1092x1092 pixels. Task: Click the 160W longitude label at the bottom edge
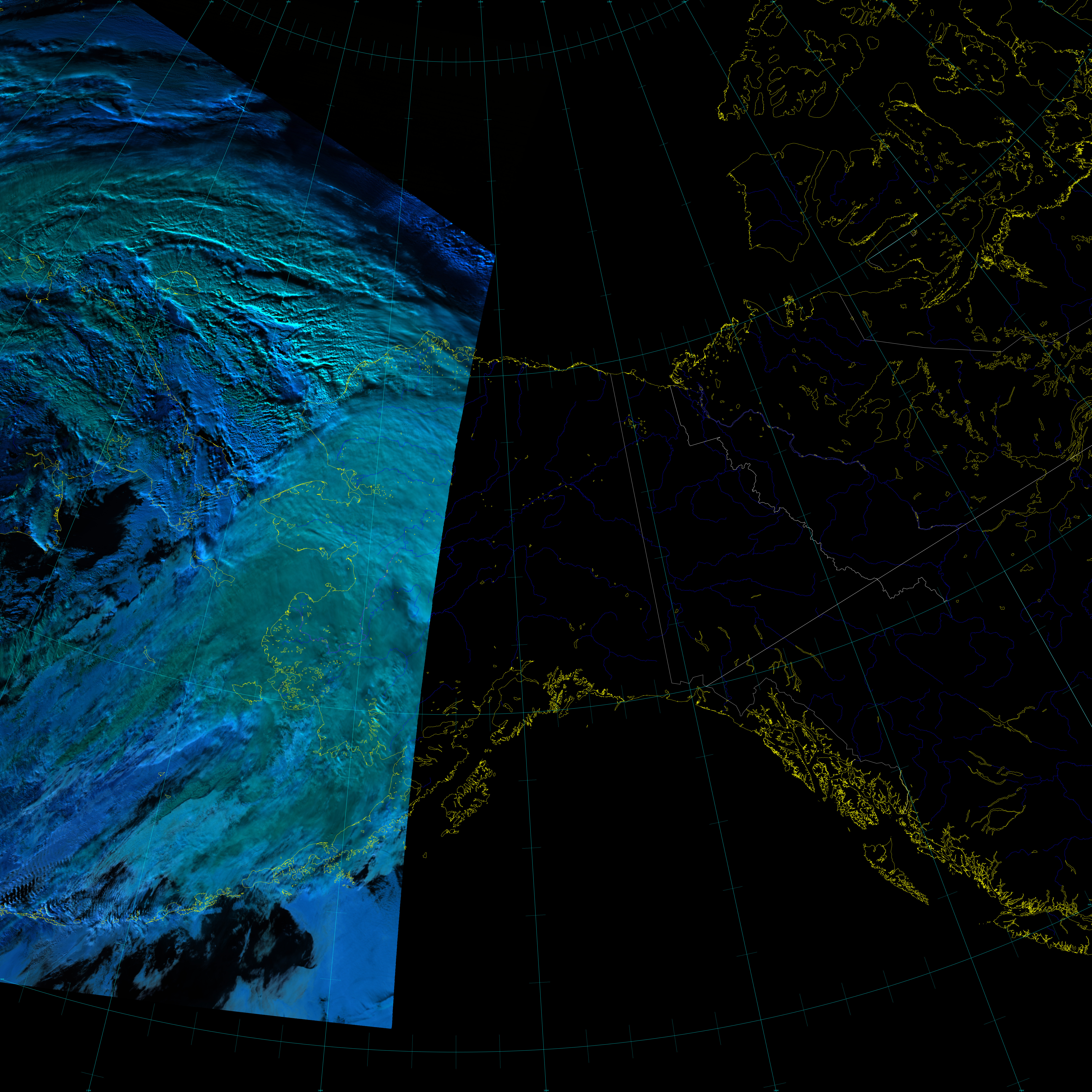coord(321,1090)
